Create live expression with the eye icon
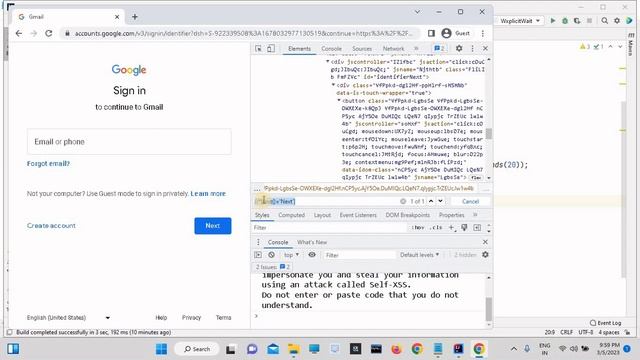640x360 pixels. (x=312, y=255)
